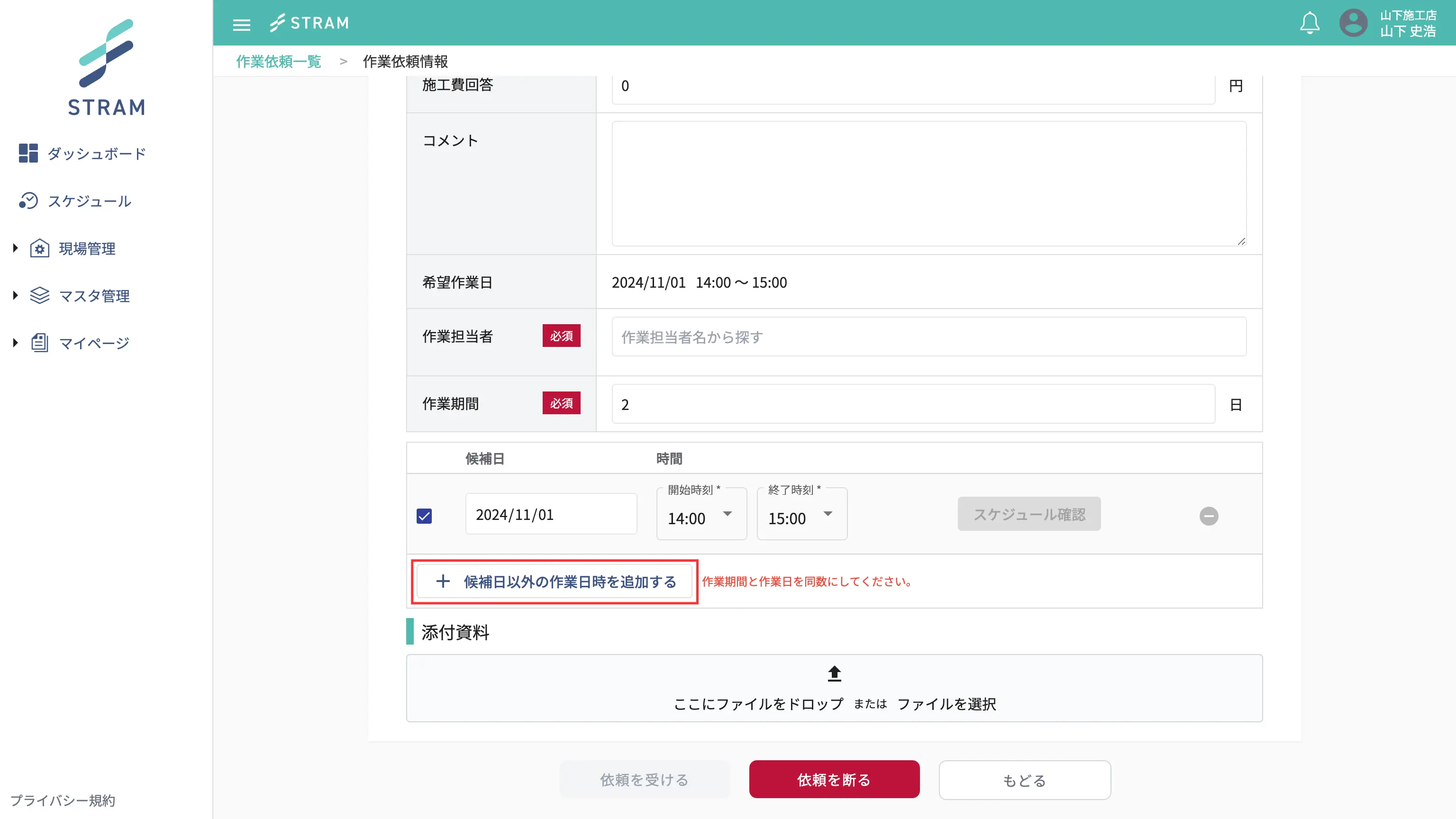The image size is (1456, 819).
Task: Open the user avatar icon
Action: (x=1353, y=23)
